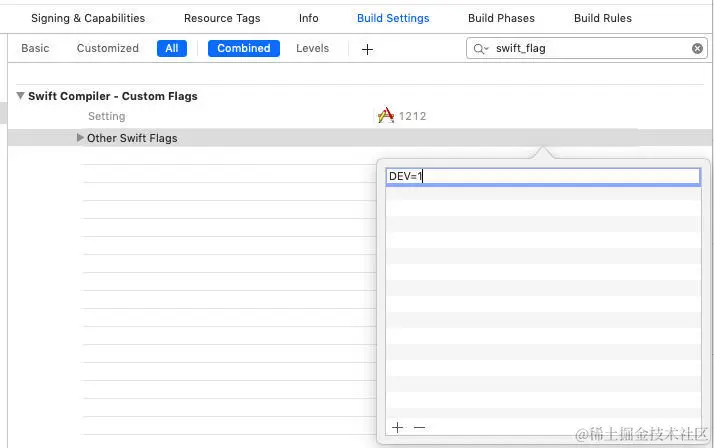Remove the selected flag in popover
Viewport: 714px width, 448px height.
[x=419, y=428]
